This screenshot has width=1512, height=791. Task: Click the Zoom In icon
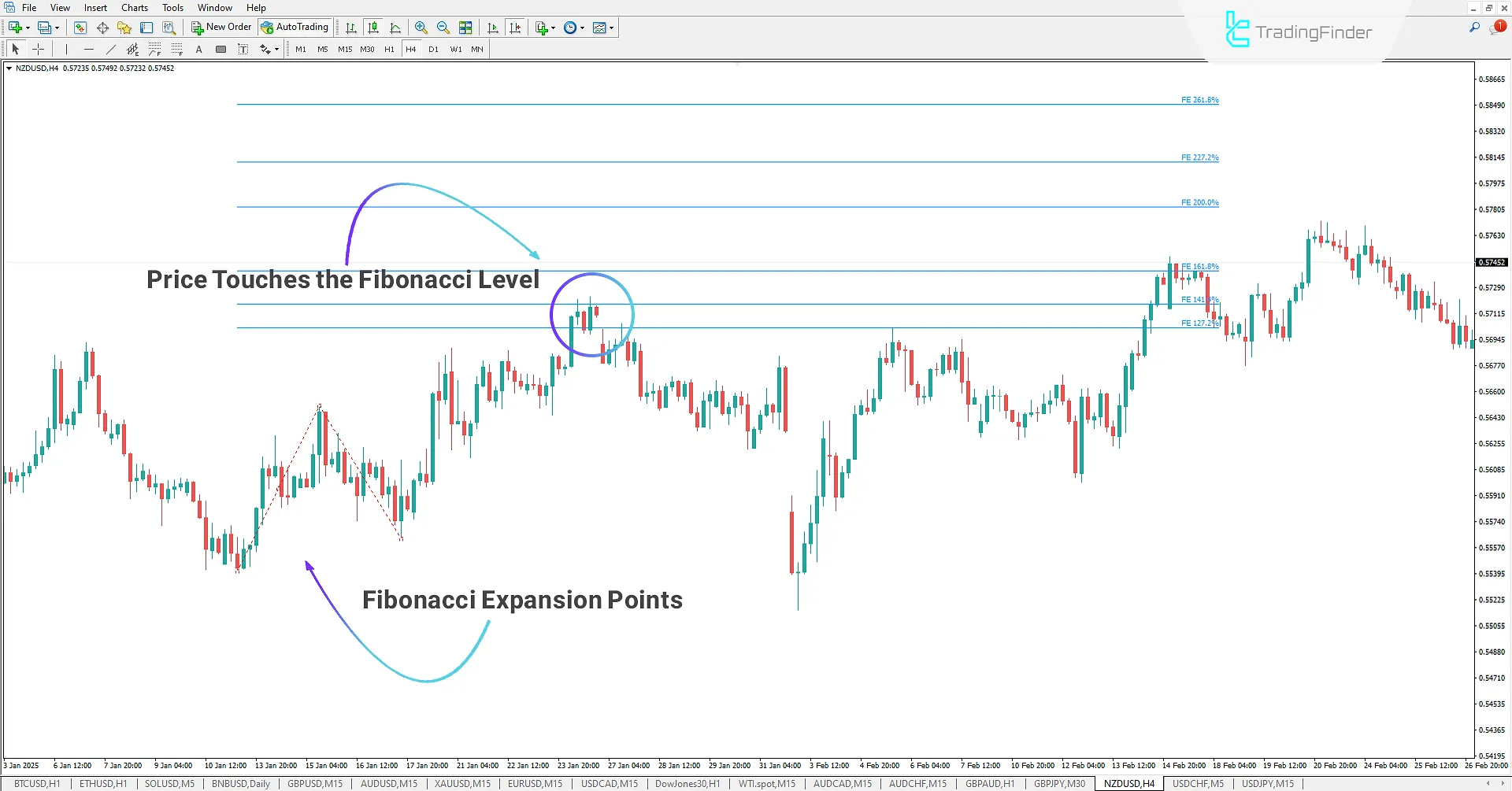pyautogui.click(x=421, y=28)
